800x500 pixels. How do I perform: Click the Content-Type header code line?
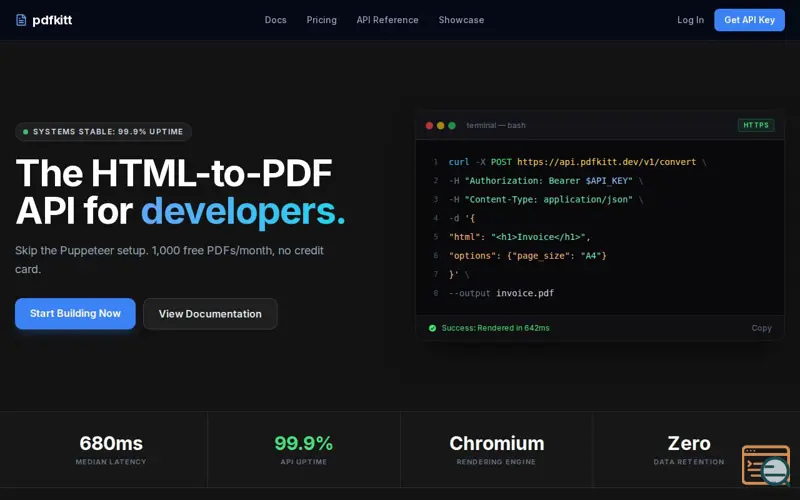545,199
